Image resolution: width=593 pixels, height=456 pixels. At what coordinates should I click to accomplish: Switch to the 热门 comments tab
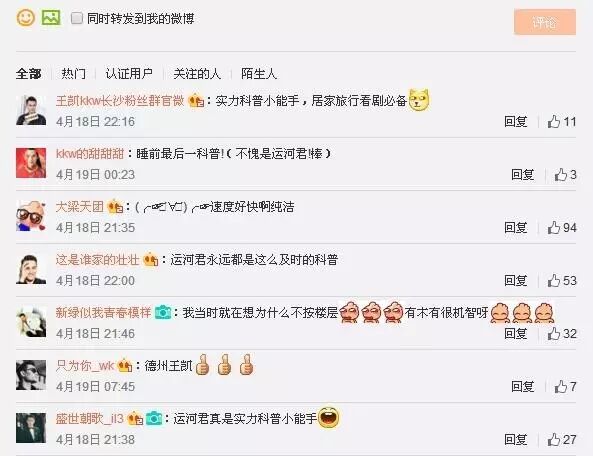pos(73,73)
